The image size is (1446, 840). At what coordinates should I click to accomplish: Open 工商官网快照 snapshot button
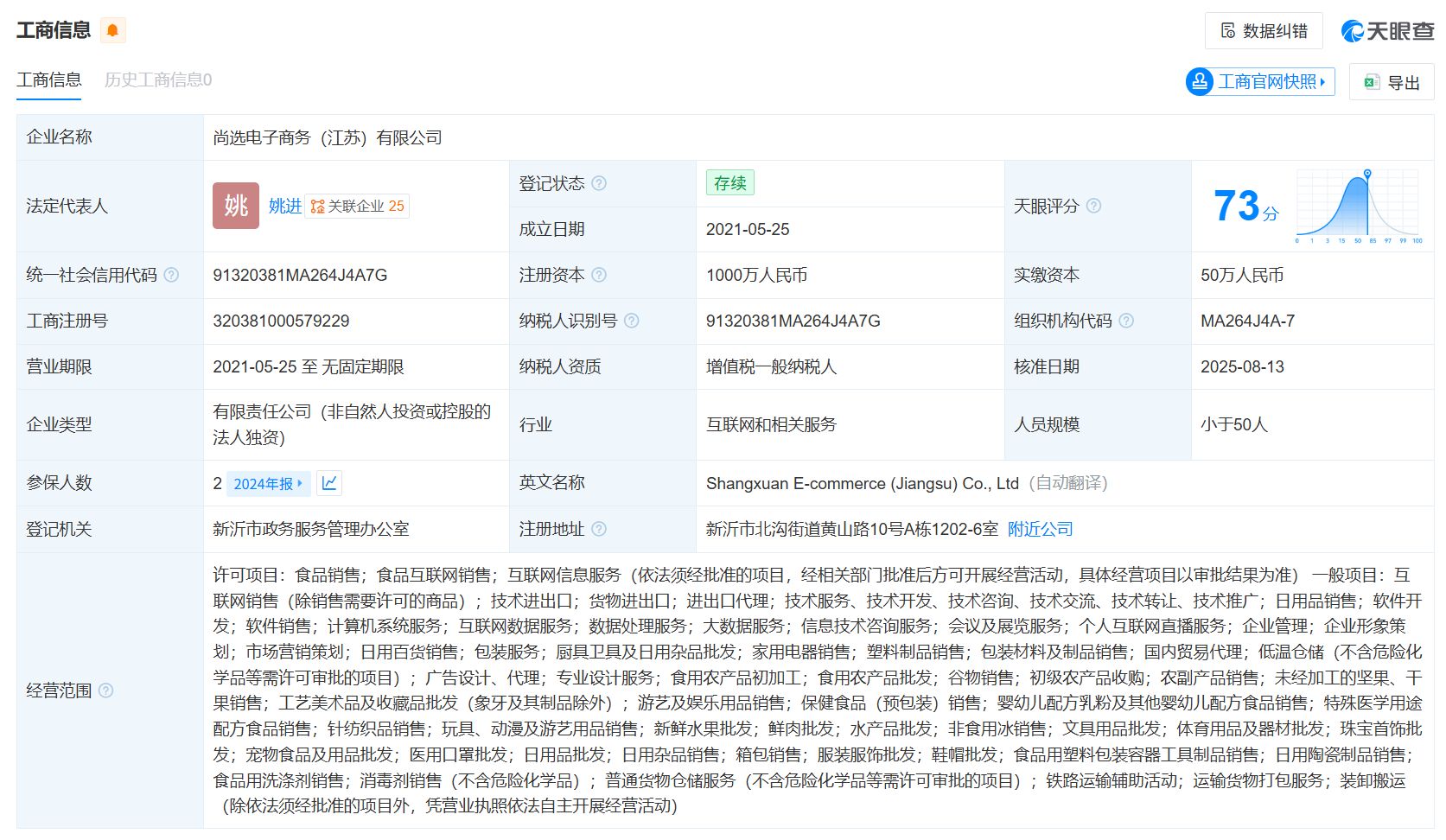tap(1260, 82)
